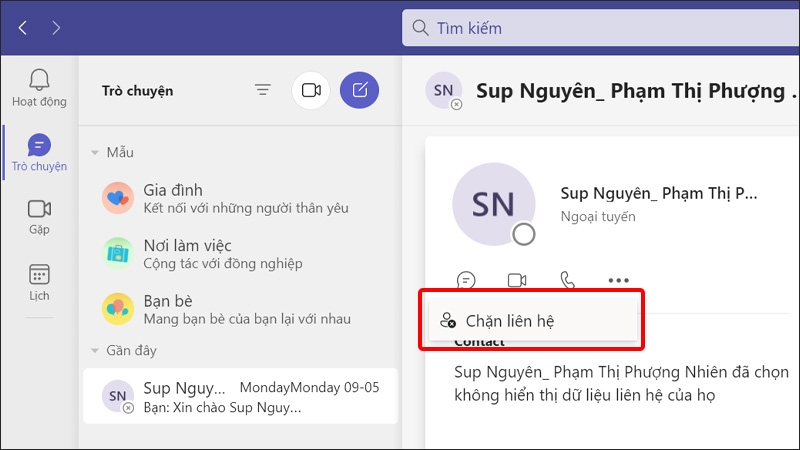Start chat from profile card icon

point(466,280)
